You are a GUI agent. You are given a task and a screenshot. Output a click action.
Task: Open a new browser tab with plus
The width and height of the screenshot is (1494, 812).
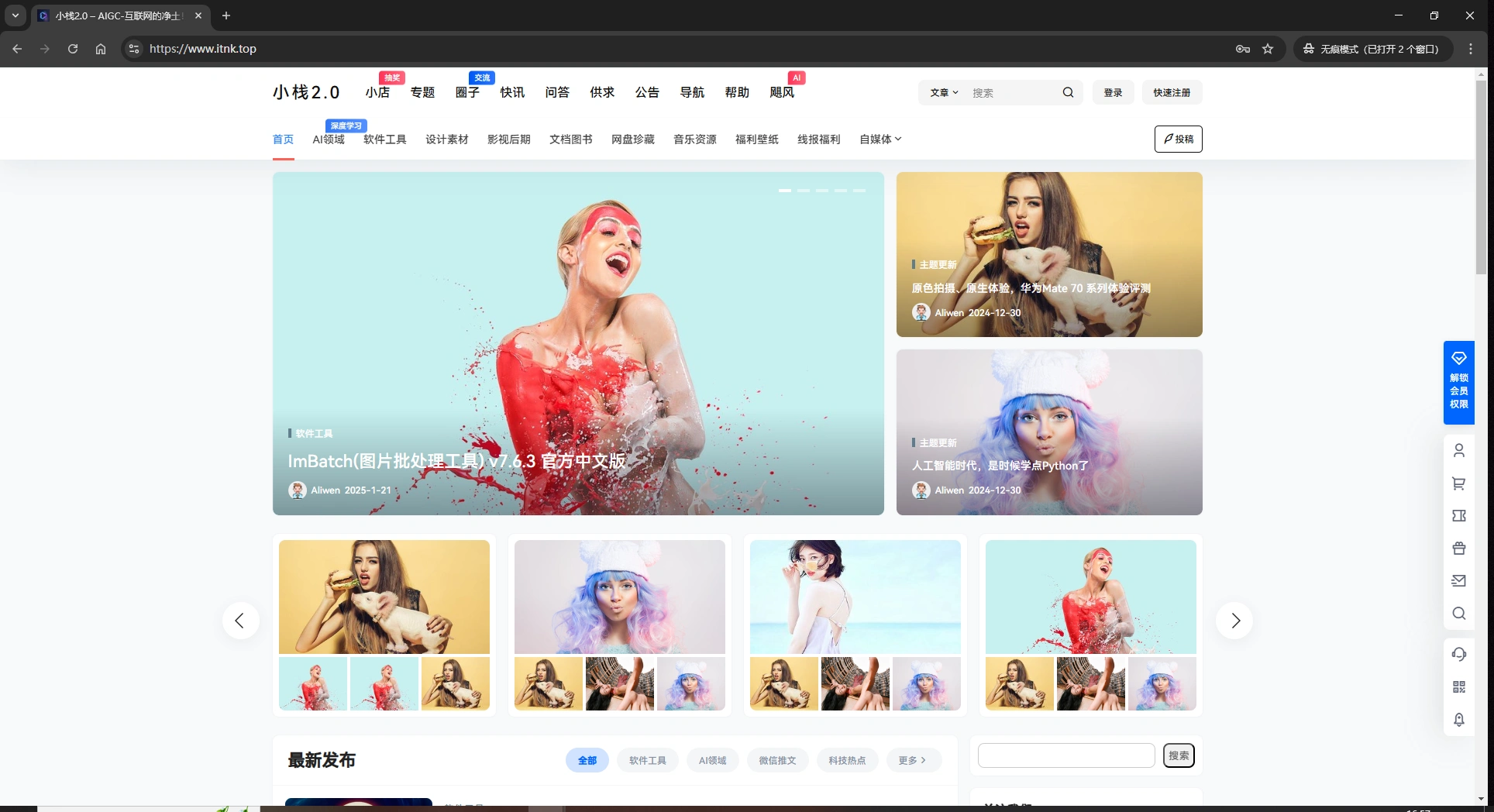tap(226, 15)
